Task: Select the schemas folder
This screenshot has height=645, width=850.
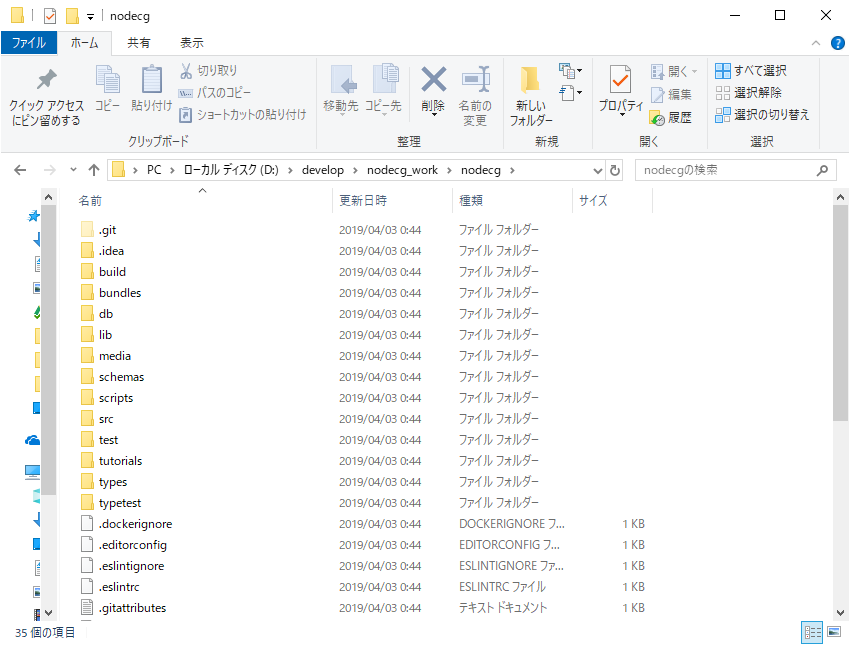Action: coord(121,377)
